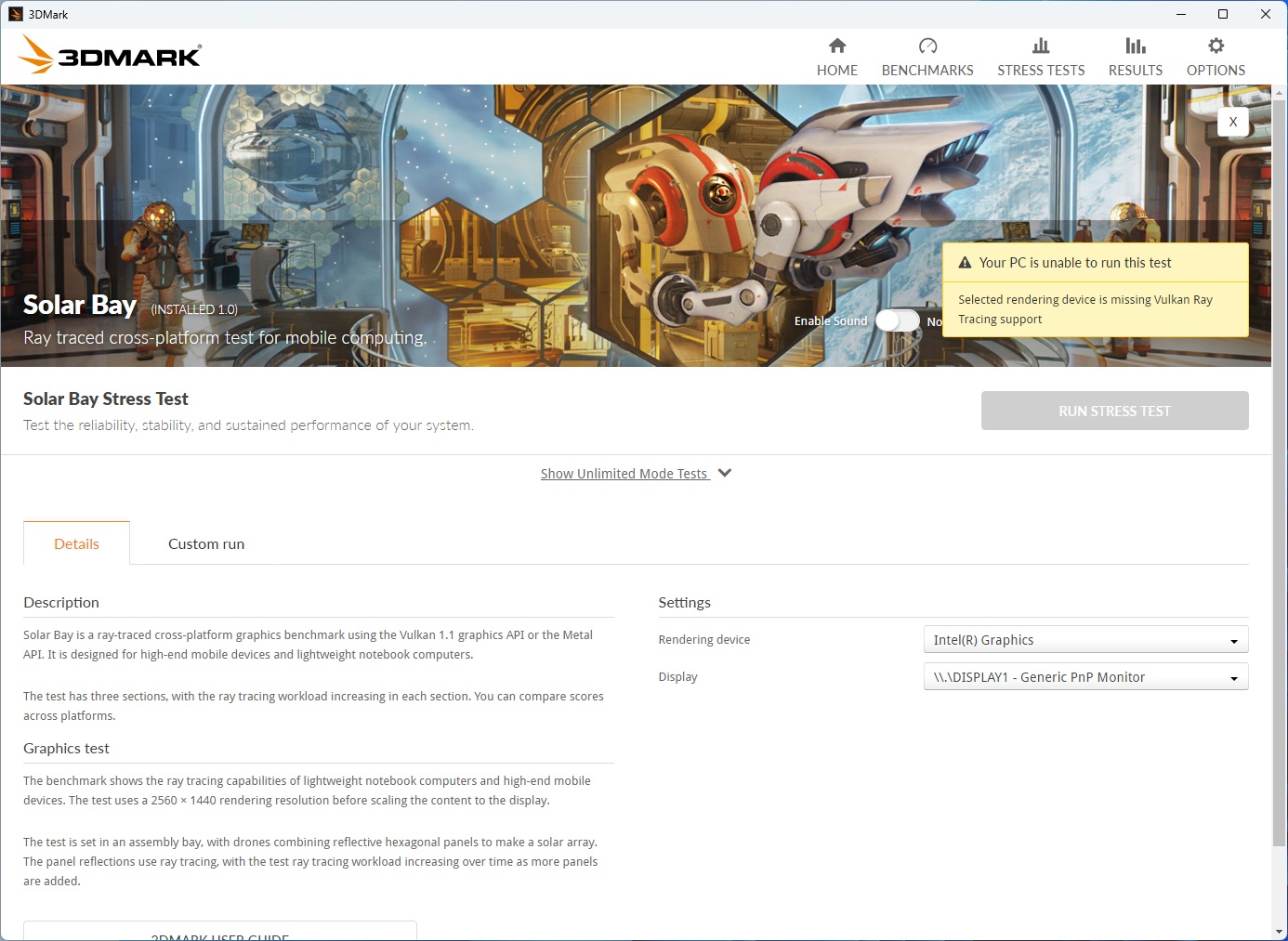
Task: Minimize the 3DMark window
Action: 1181,14
